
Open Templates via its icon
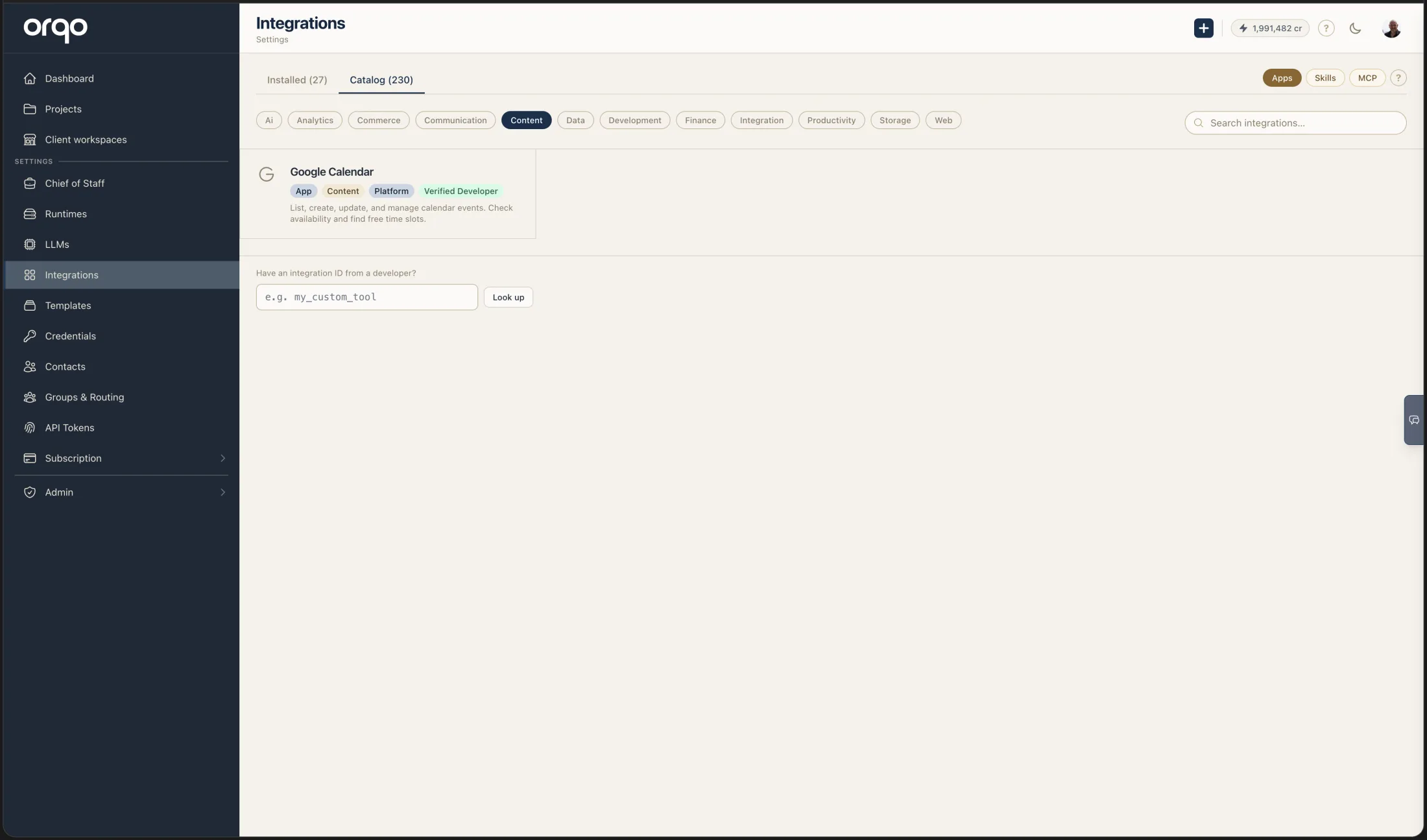[x=30, y=305]
